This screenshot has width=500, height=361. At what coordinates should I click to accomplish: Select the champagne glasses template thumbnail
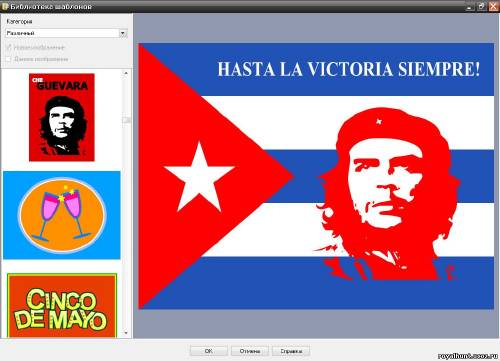tap(62, 215)
